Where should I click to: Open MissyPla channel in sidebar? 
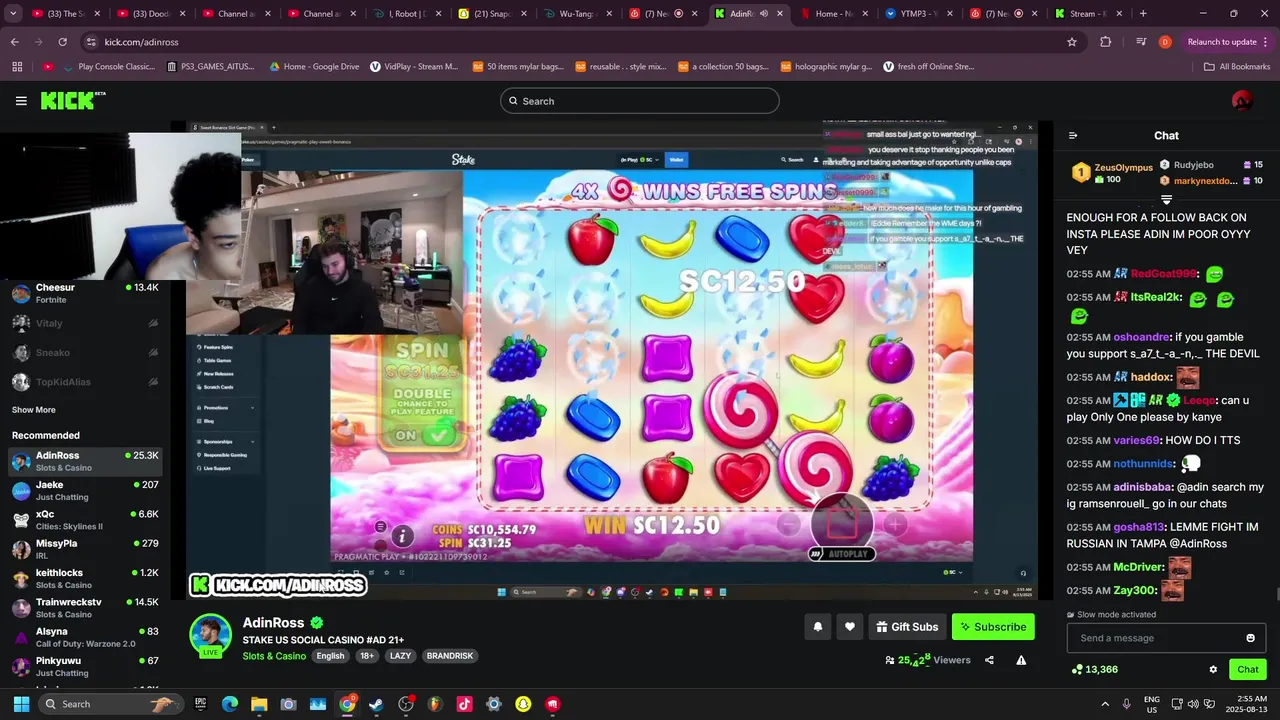pyautogui.click(x=85, y=549)
